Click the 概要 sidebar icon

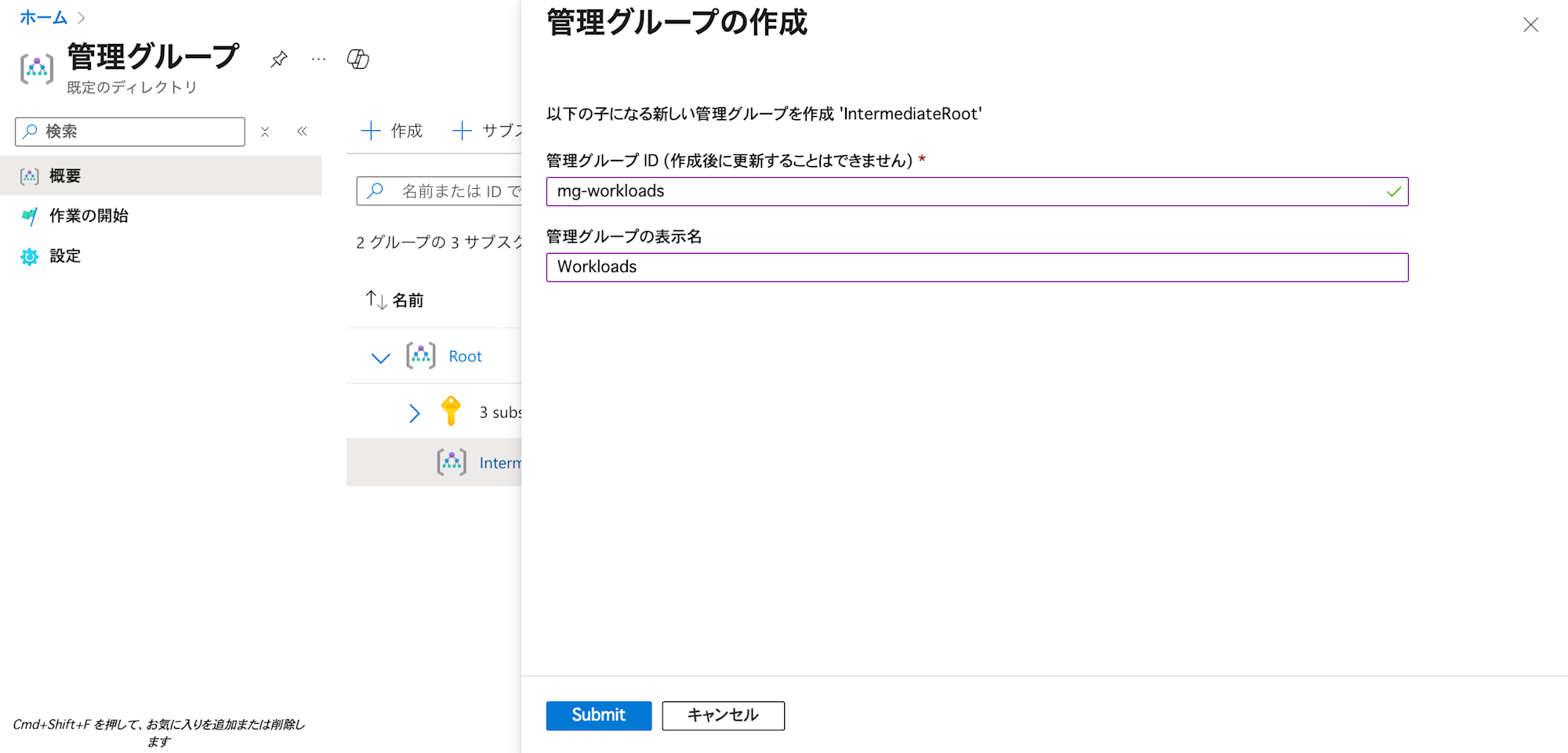[x=30, y=176]
